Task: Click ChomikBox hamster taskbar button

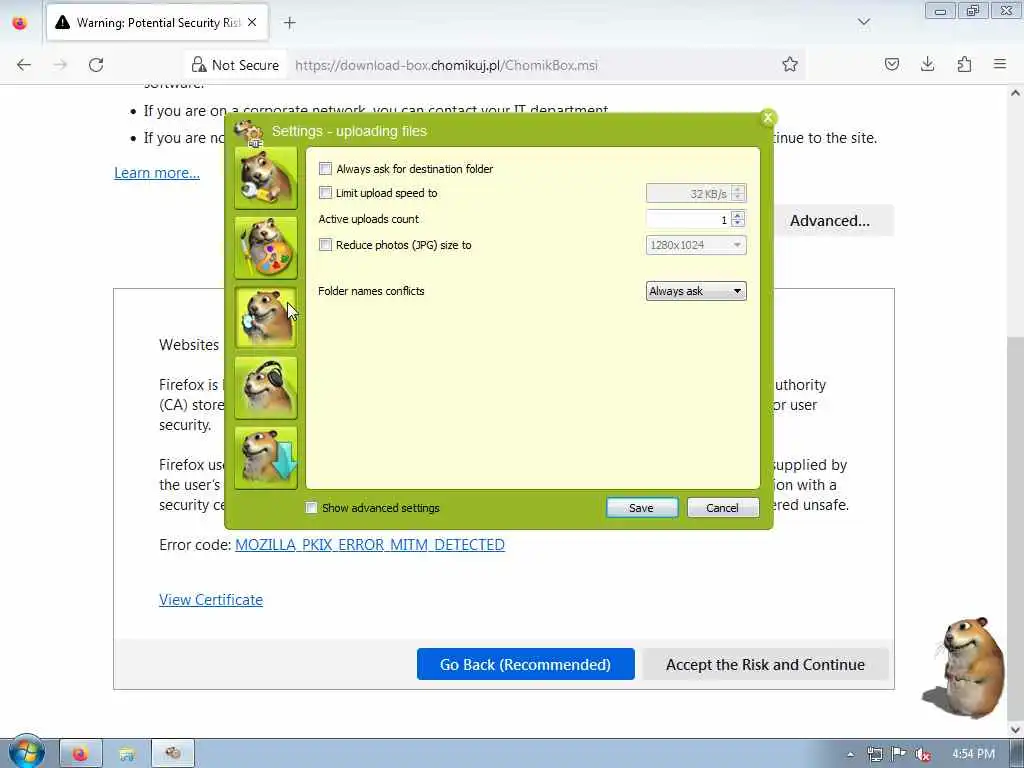Action: pyautogui.click(x=173, y=754)
